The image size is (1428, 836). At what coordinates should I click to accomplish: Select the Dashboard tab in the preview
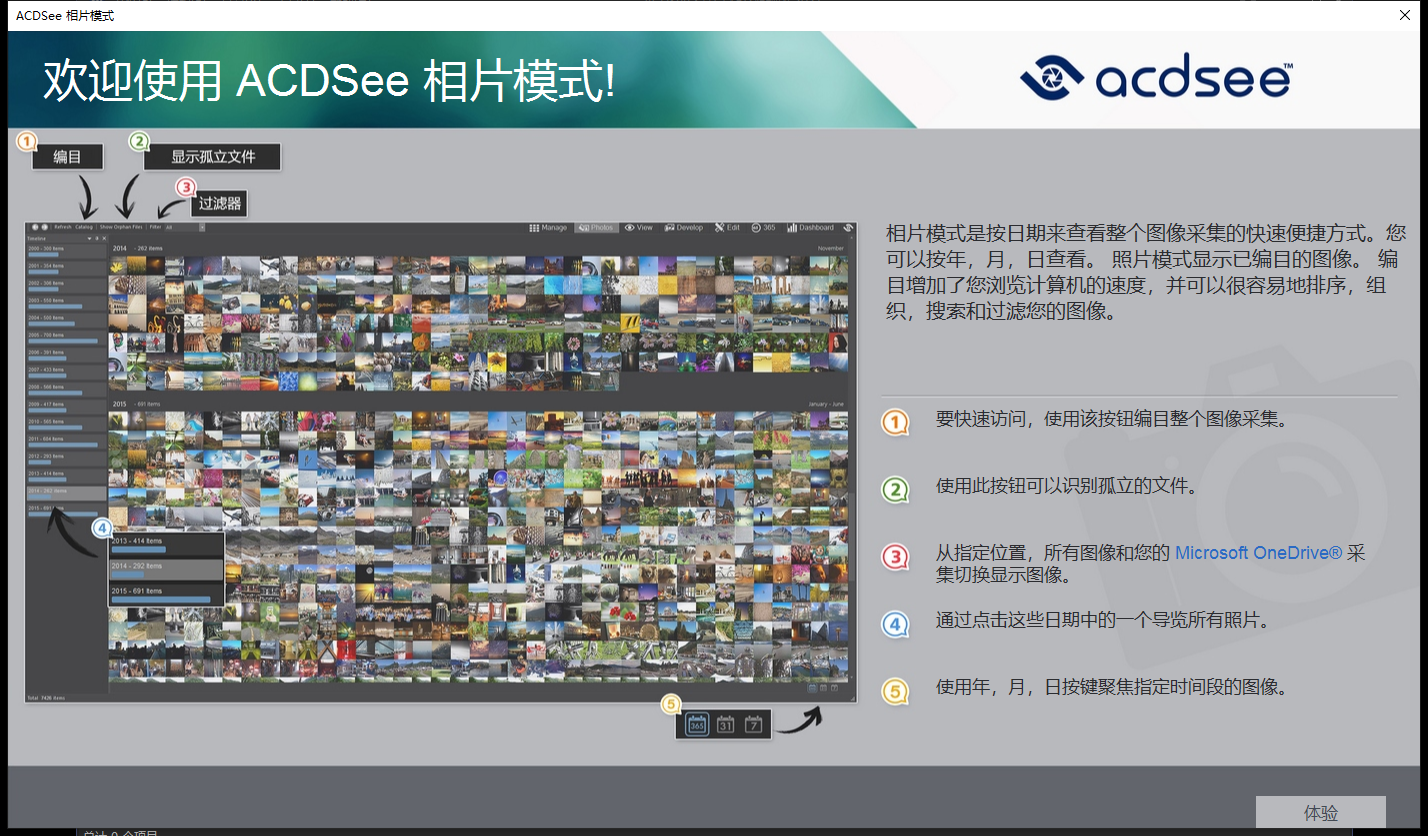tap(811, 227)
